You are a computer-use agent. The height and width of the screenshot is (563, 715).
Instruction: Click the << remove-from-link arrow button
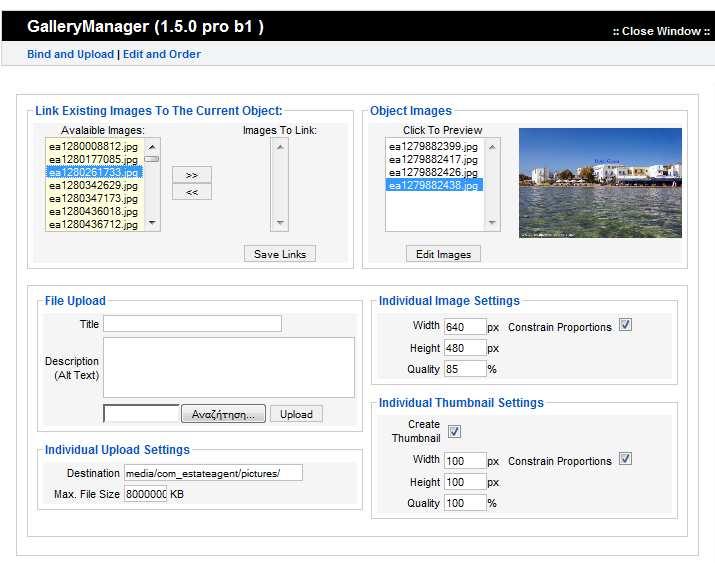(192, 192)
